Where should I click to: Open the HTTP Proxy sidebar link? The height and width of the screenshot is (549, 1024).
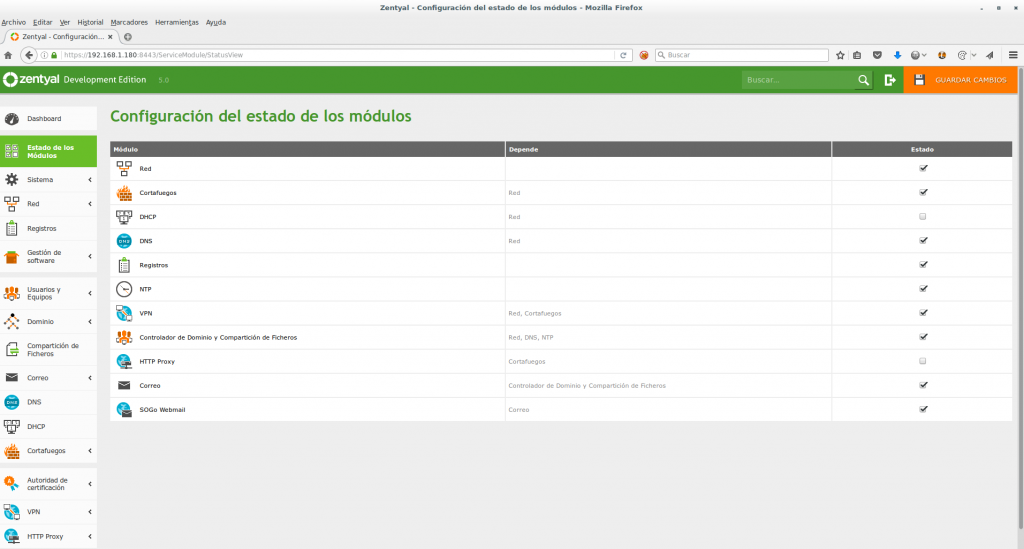pos(45,537)
